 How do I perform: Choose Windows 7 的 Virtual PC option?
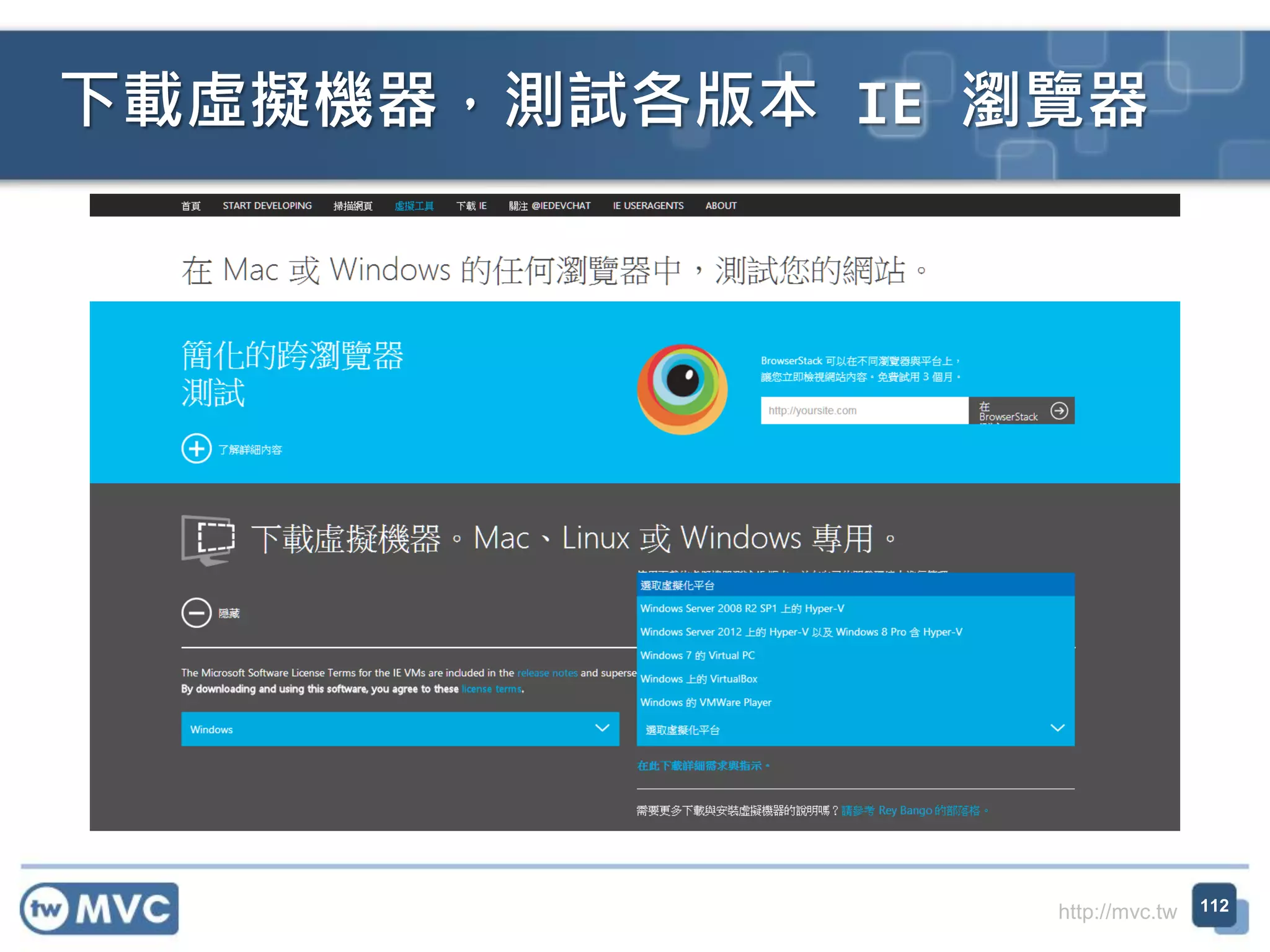tap(855, 656)
